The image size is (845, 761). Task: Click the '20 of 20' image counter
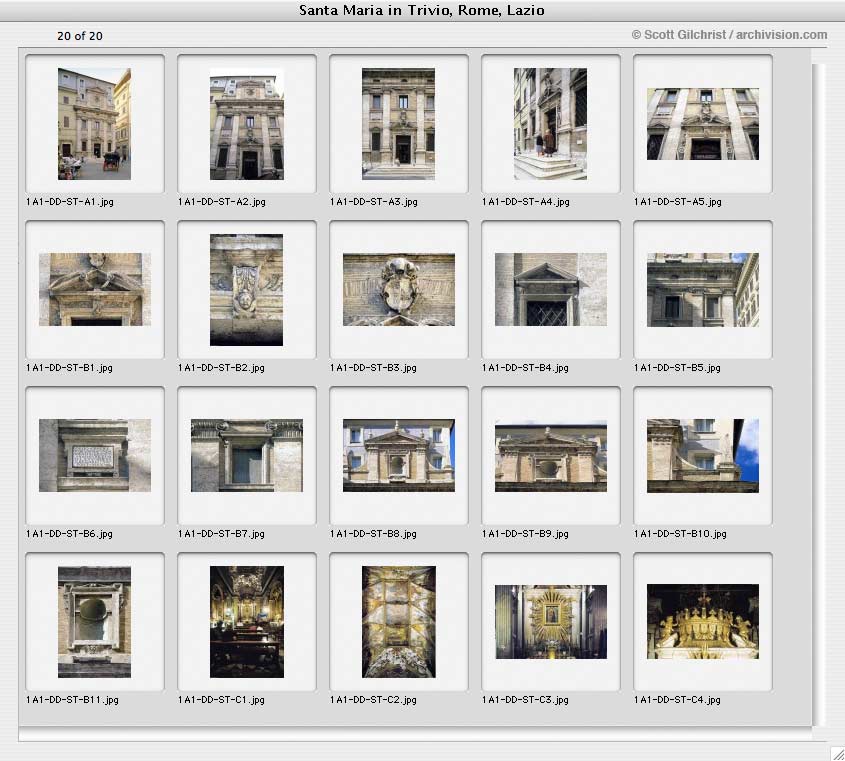pyautogui.click(x=80, y=36)
